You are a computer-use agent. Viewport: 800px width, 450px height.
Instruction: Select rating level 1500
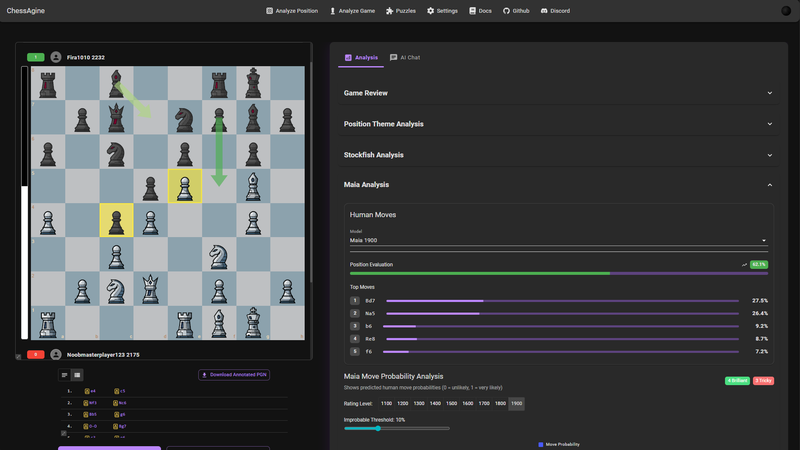click(451, 403)
